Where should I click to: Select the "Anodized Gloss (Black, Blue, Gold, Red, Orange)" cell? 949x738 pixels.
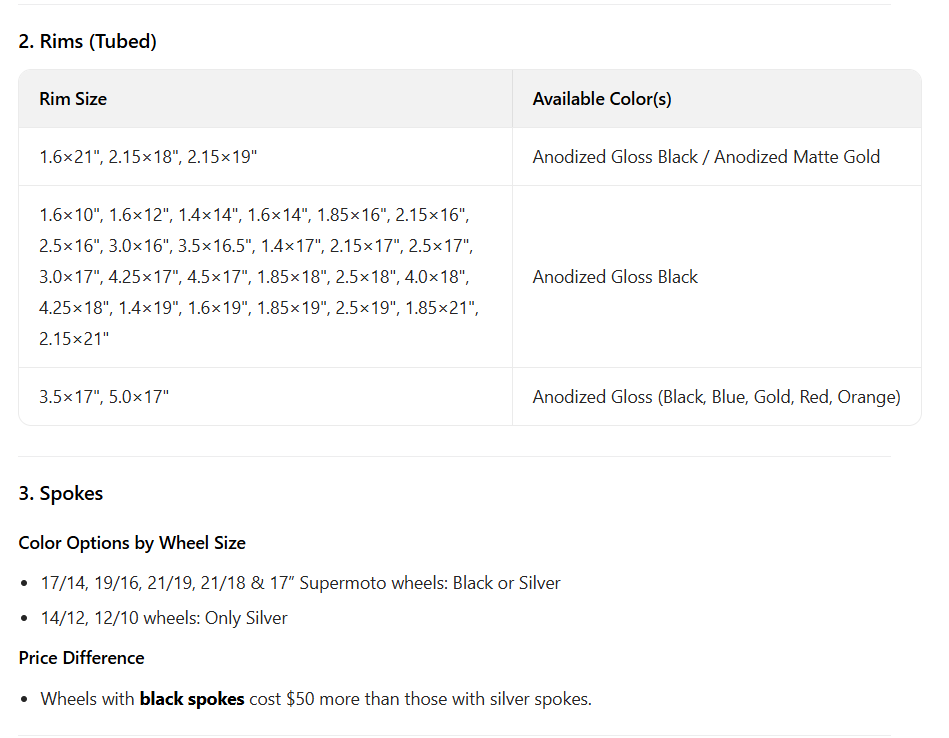click(x=716, y=397)
